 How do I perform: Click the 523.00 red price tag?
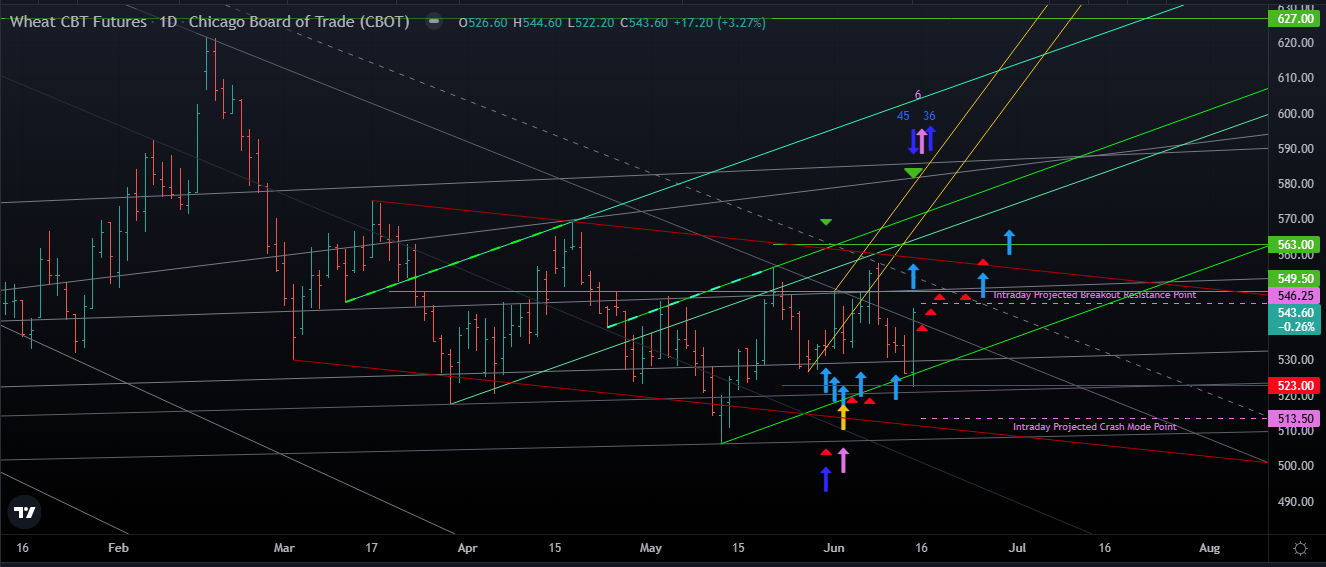tap(1295, 385)
